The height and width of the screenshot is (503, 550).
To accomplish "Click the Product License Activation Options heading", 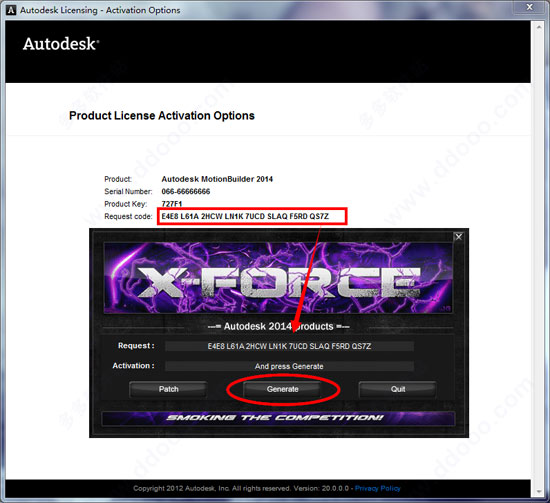I will (x=162, y=116).
